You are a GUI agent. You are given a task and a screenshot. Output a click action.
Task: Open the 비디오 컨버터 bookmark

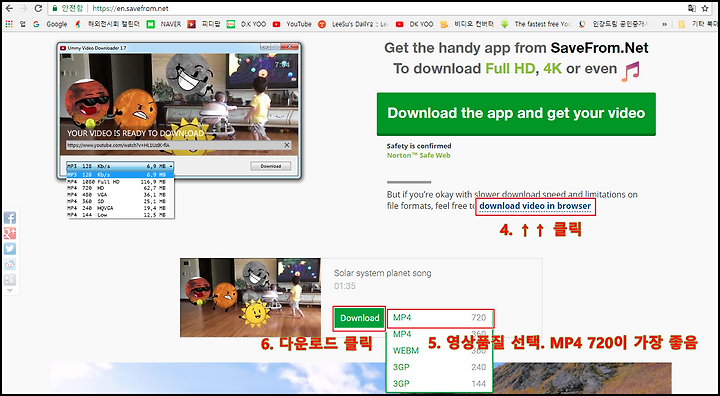[467, 24]
